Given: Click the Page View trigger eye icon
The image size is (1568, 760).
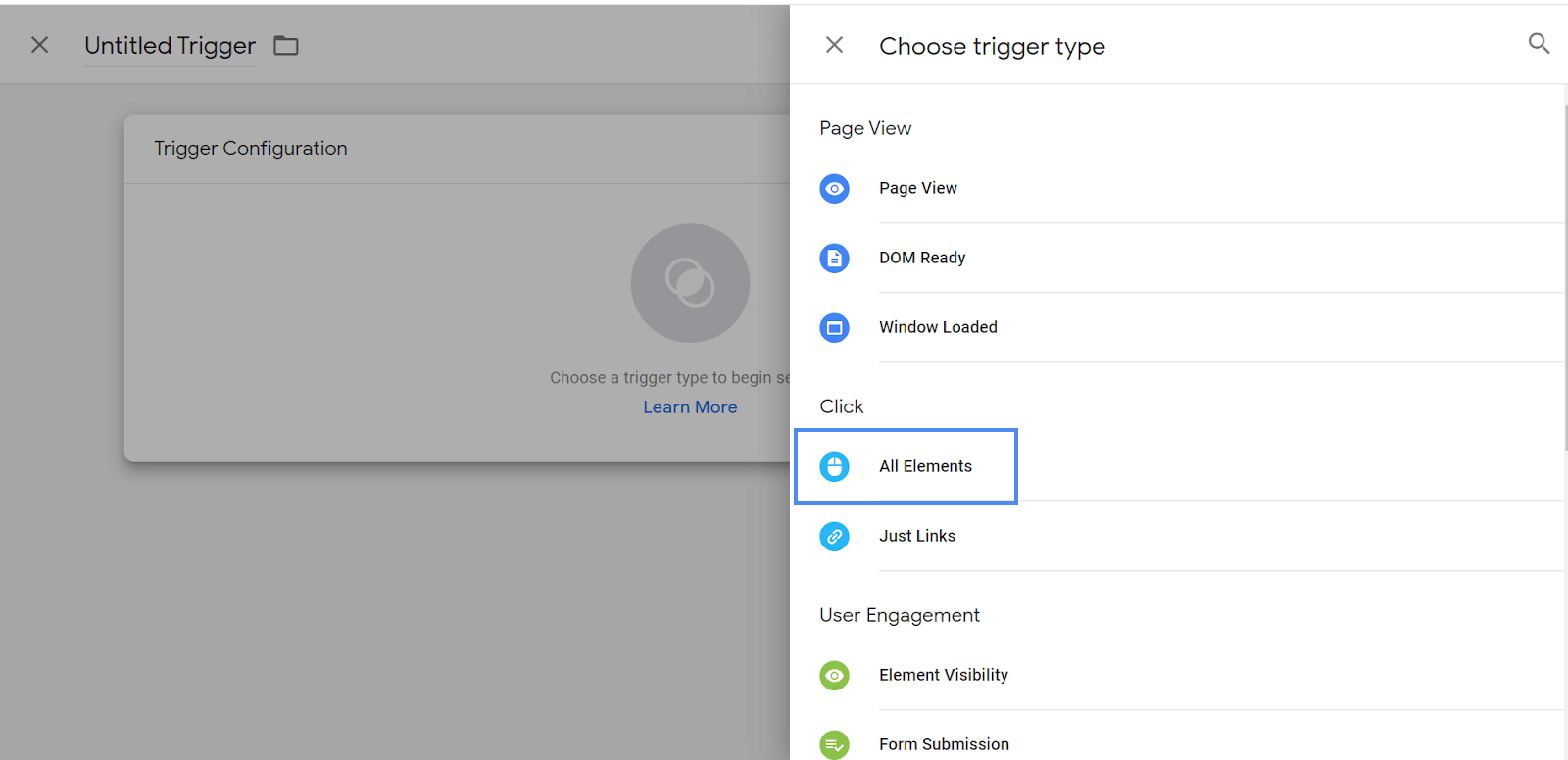Looking at the screenshot, I should [x=834, y=188].
